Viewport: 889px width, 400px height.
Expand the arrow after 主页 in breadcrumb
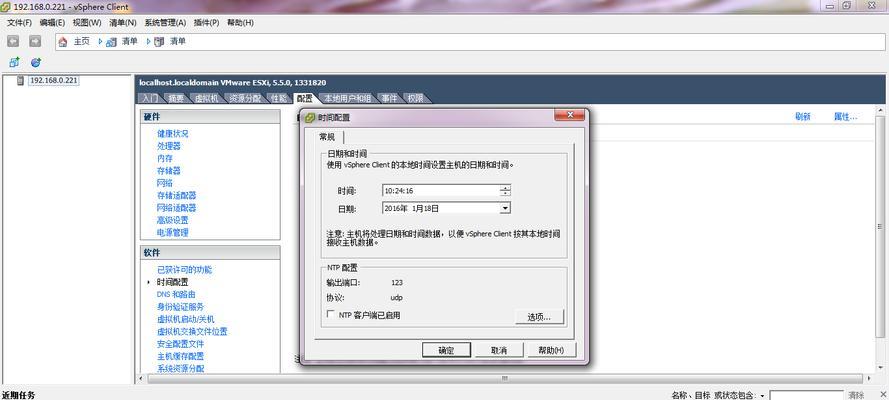click(100, 42)
